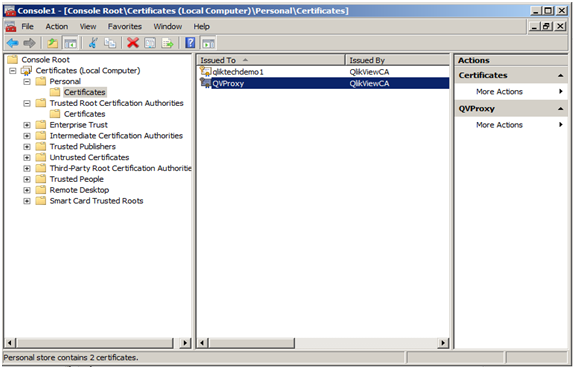
Task: Click the Certificates (Local Computer) snap-in icon
Action: (26, 70)
